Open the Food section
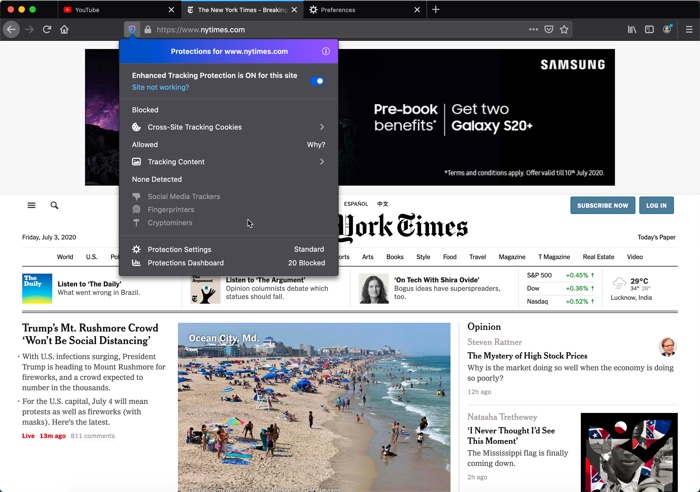This screenshot has width=700, height=492. pos(450,257)
